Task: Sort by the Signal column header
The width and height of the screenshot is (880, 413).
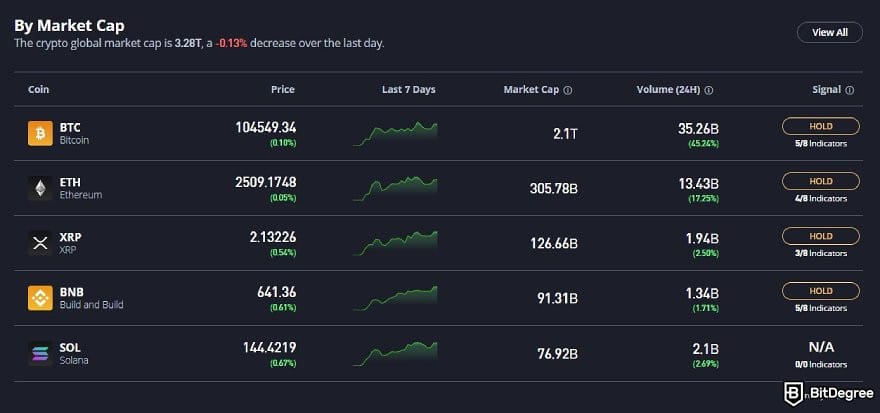Action: [x=827, y=90]
